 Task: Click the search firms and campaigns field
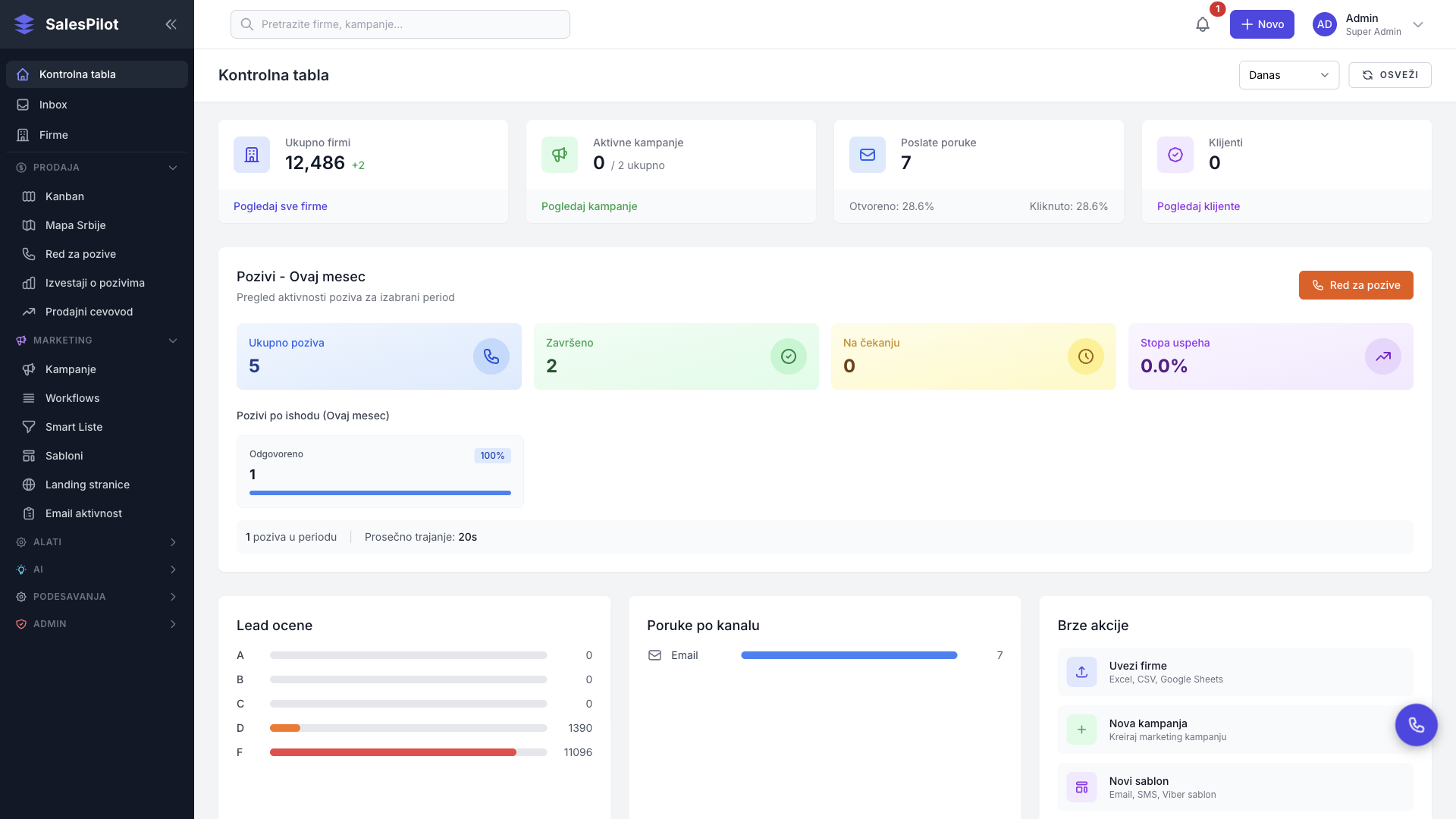point(400,24)
